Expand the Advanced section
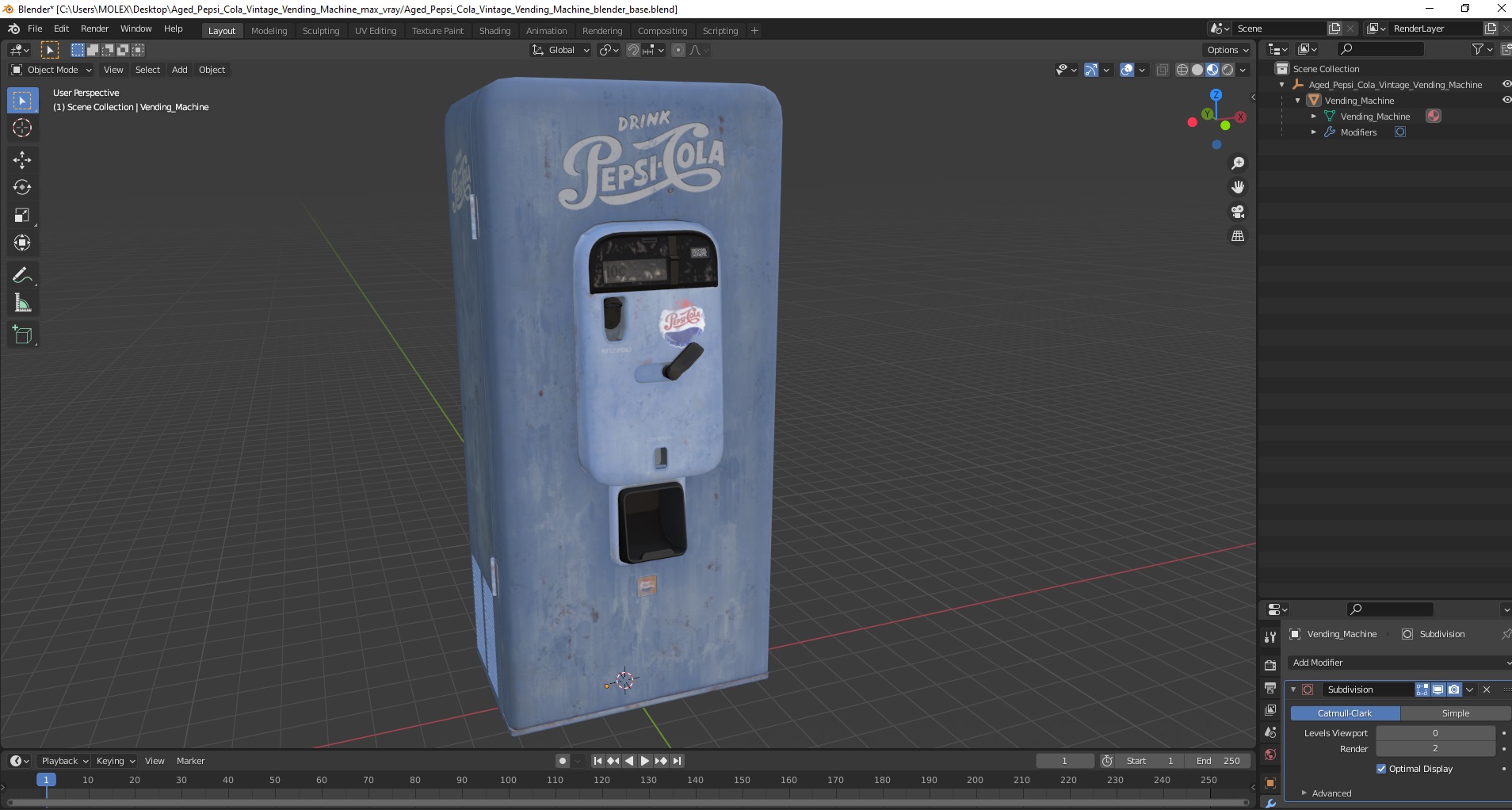The height and width of the screenshot is (810, 1512). pos(1331,793)
